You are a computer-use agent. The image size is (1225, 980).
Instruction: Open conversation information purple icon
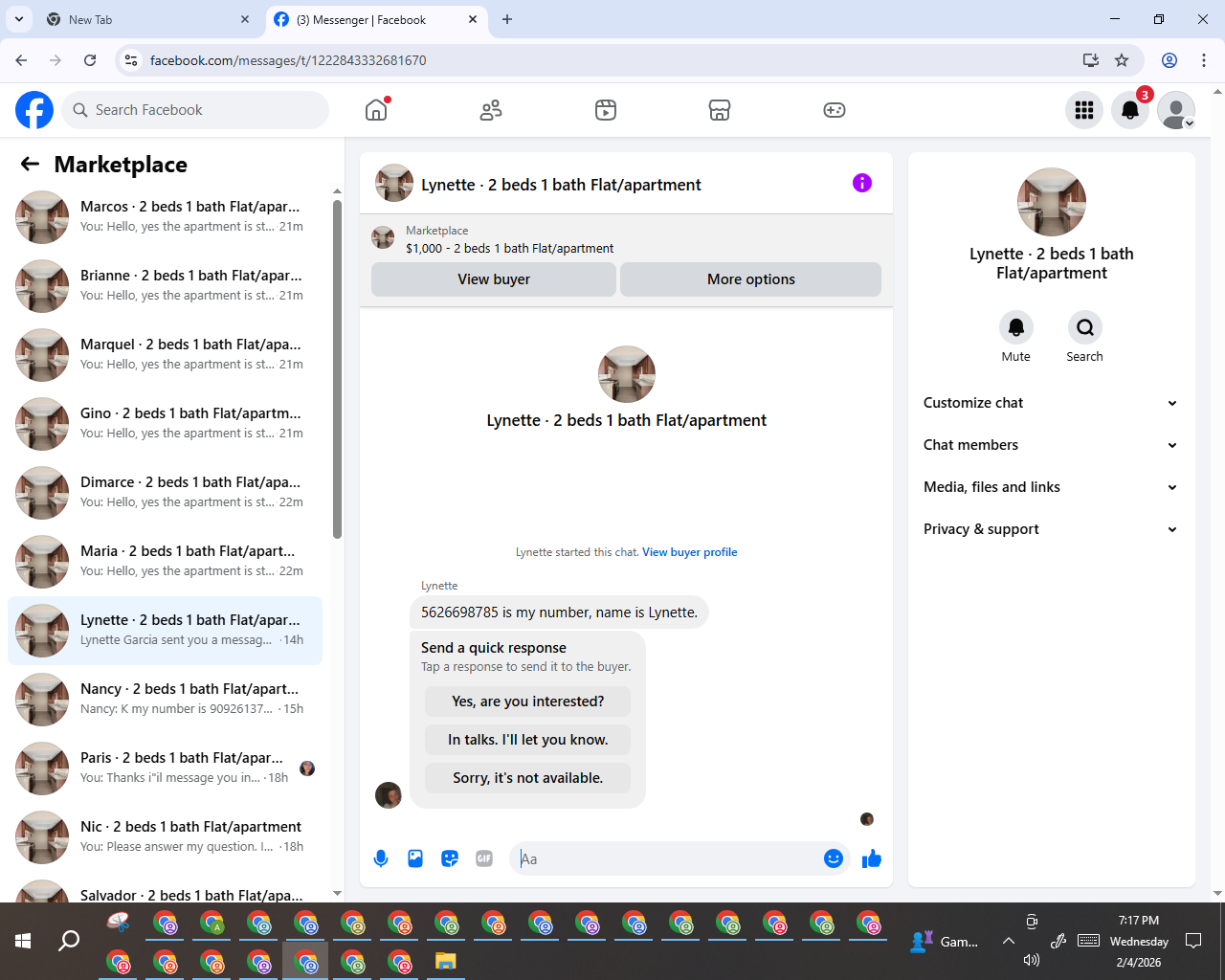(x=862, y=183)
